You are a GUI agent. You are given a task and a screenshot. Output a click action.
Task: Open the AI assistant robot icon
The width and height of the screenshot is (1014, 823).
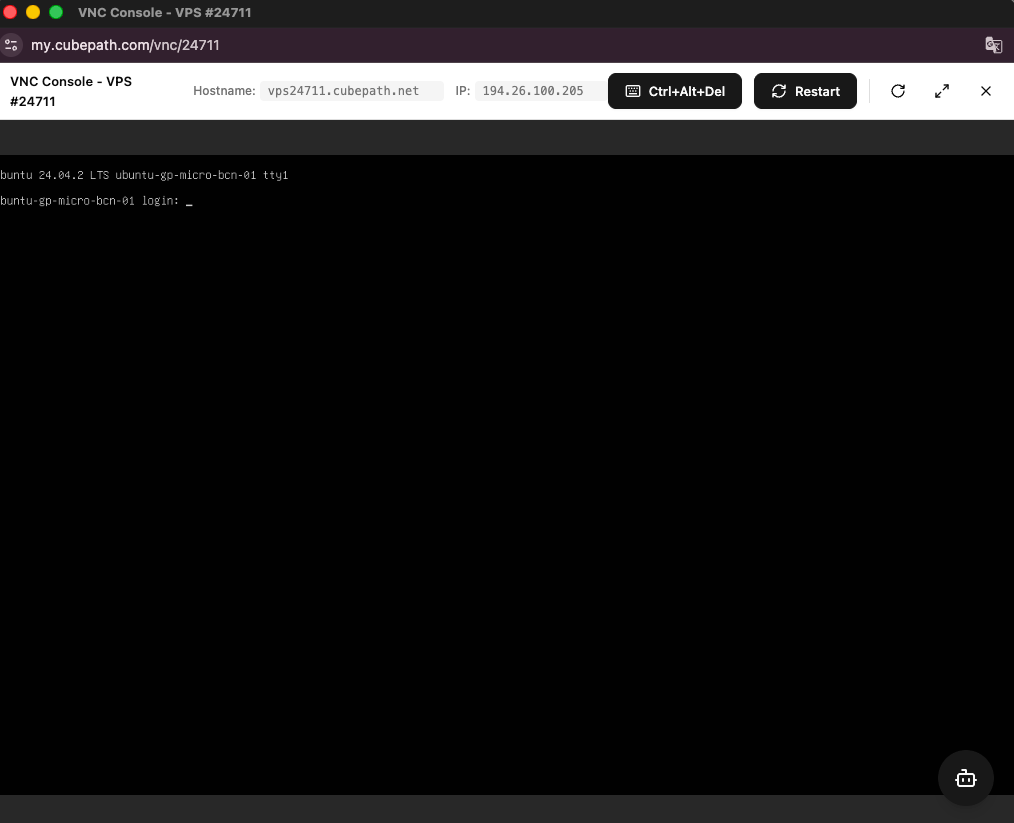[x=965, y=778]
